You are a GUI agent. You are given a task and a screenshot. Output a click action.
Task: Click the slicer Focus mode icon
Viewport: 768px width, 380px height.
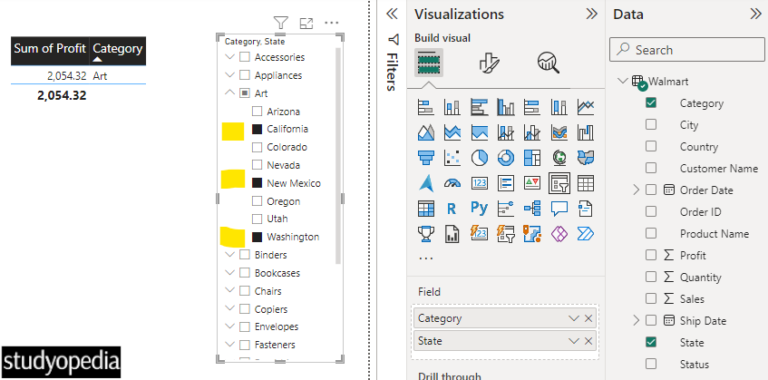(307, 23)
